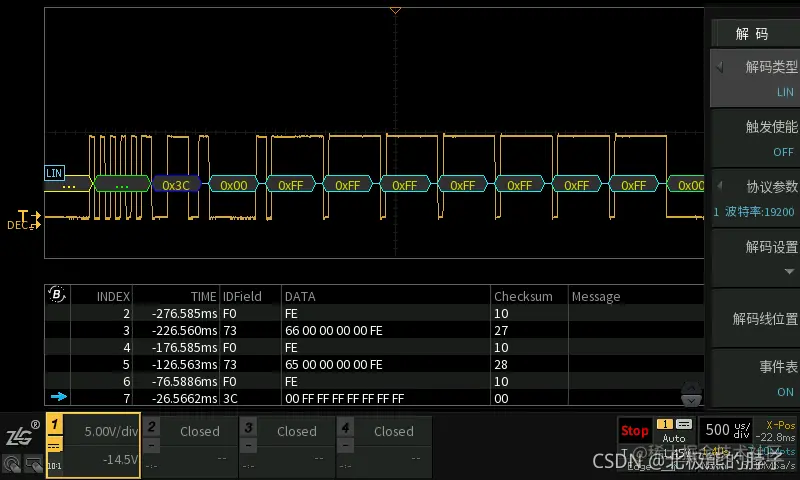Open the 500 us/div timebase setting

click(x=727, y=431)
